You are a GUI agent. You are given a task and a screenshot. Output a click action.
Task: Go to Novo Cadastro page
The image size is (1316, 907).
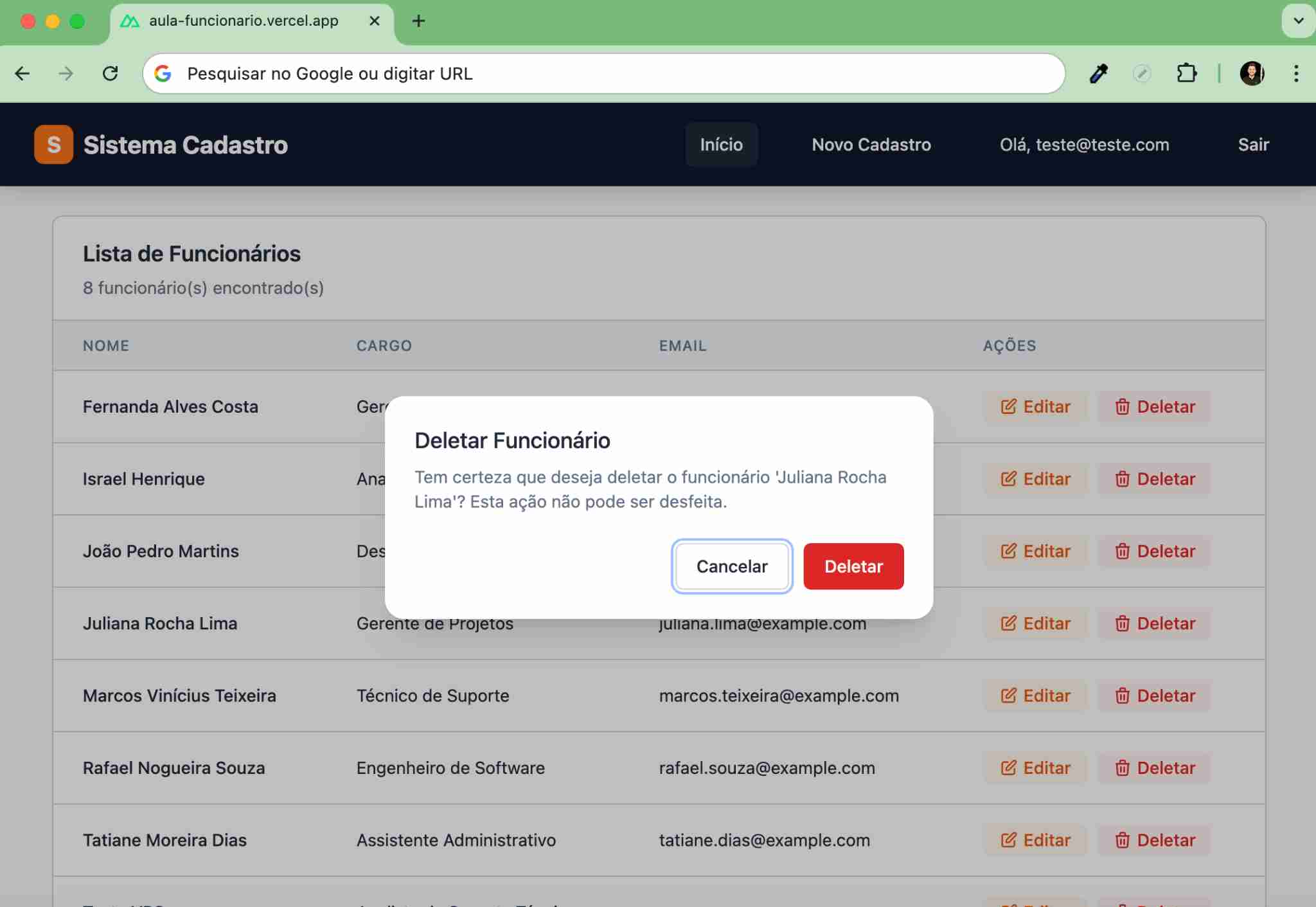[x=871, y=145]
